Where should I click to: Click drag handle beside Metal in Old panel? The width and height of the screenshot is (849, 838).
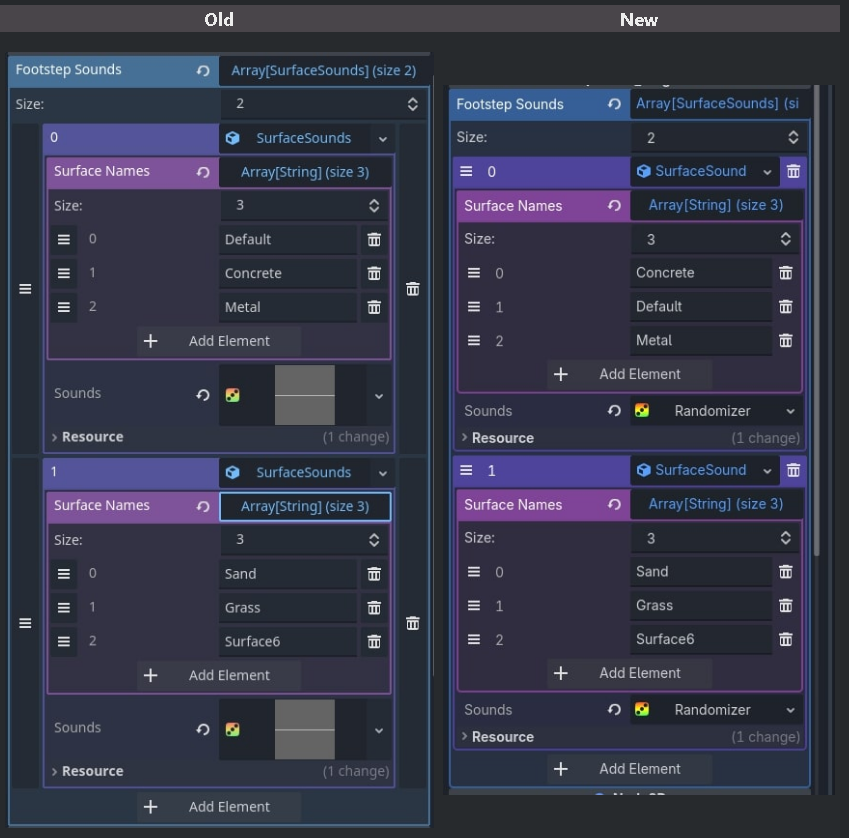click(x=64, y=307)
